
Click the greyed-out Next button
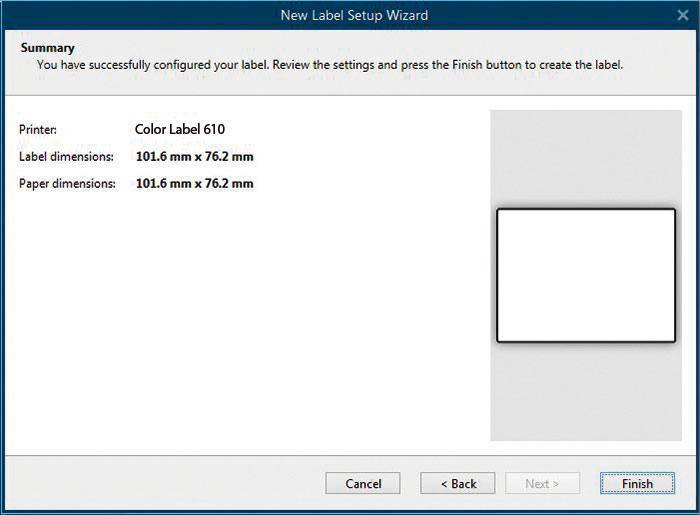coord(542,483)
